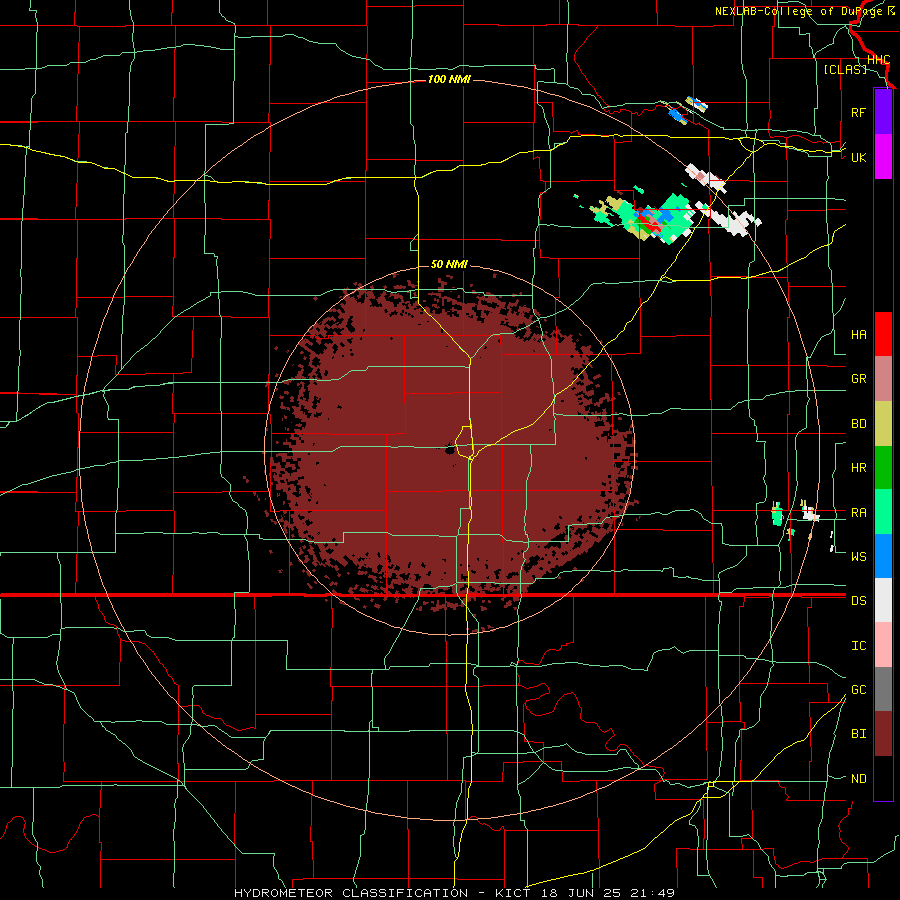Click the WS blue legend swatch
The image size is (900, 900).
pyautogui.click(x=883, y=556)
